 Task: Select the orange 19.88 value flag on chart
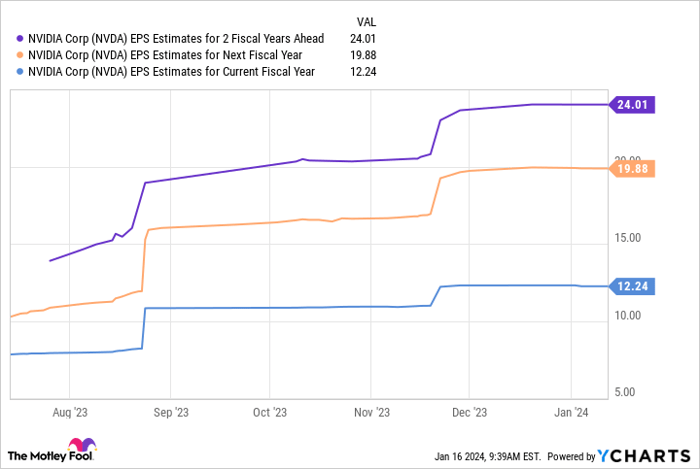tap(631, 168)
